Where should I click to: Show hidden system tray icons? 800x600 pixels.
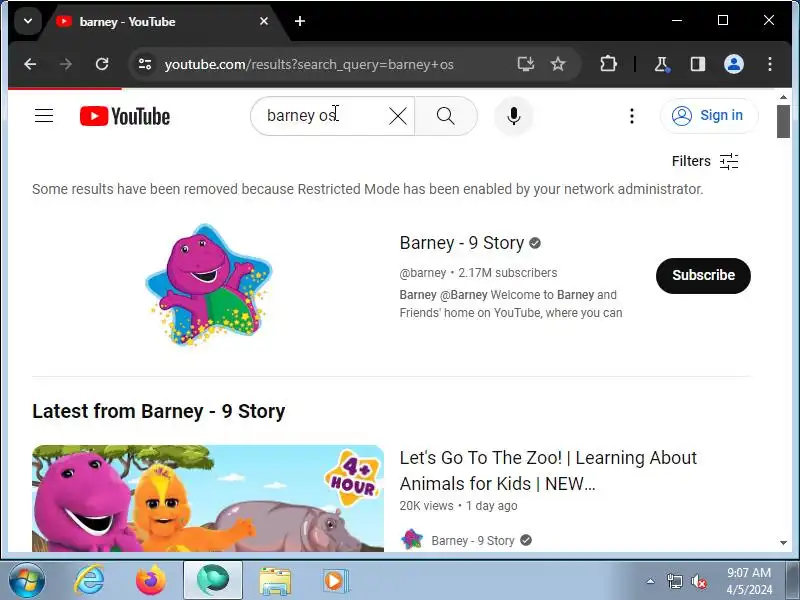[651, 581]
